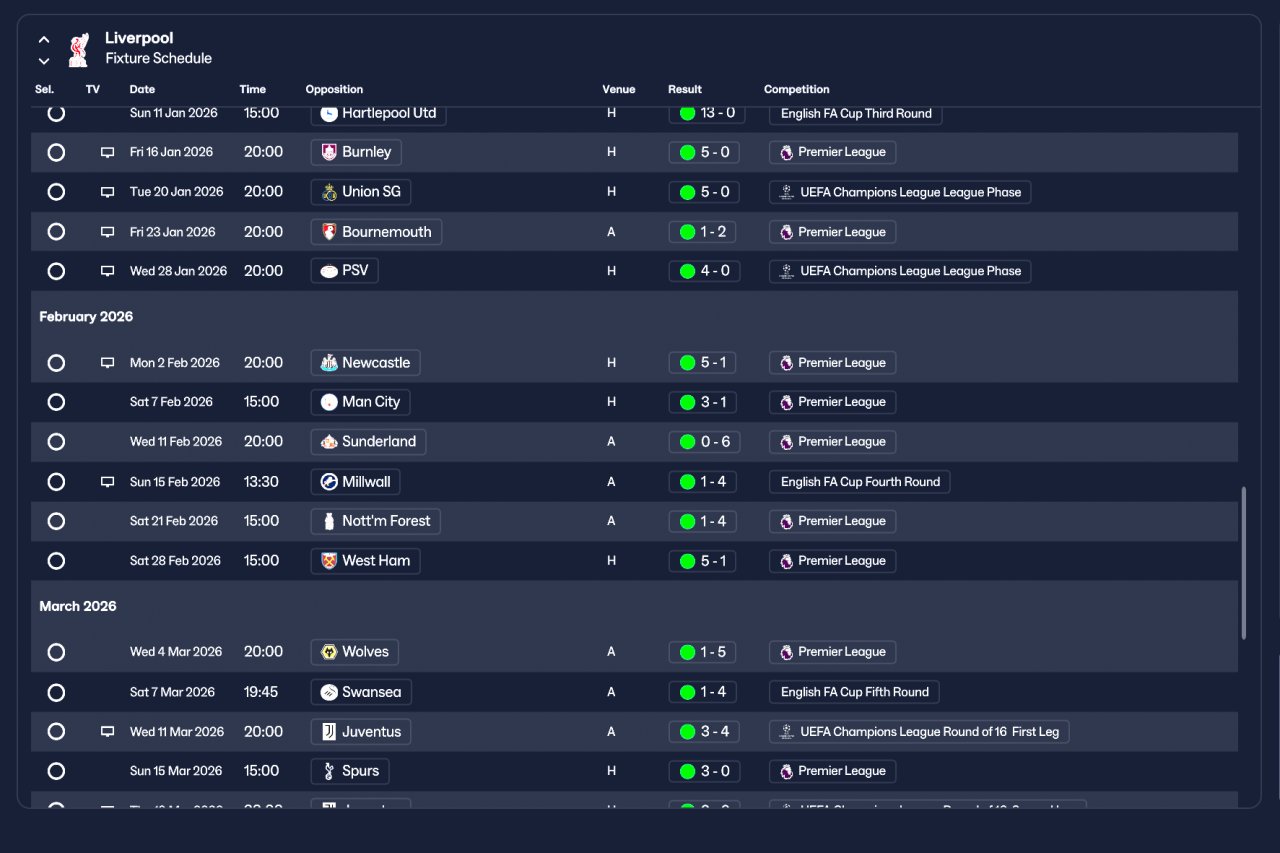This screenshot has height=853, width=1280.
Task: Click the TV icon on PSV row
Action: (x=107, y=271)
